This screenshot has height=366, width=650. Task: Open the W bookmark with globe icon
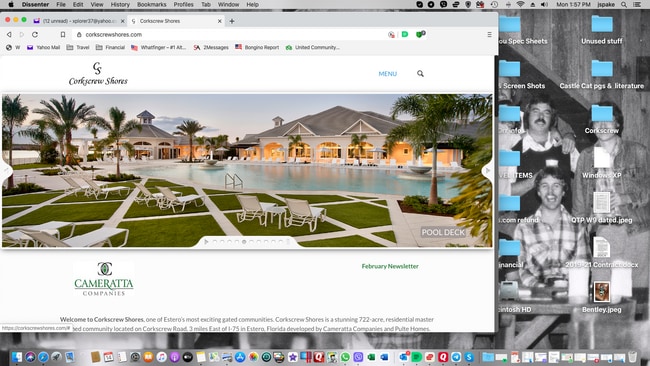tap(13, 47)
